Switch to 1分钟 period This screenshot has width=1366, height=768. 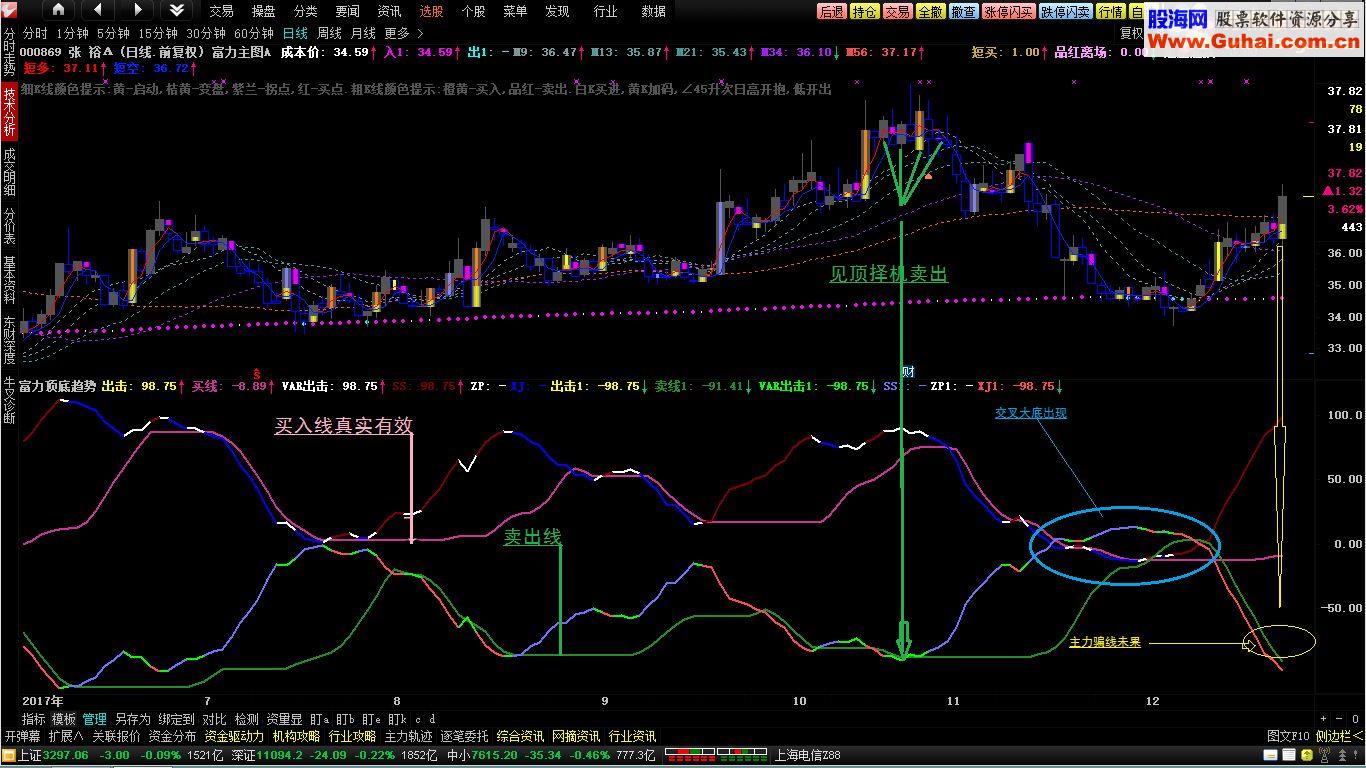tap(73, 33)
